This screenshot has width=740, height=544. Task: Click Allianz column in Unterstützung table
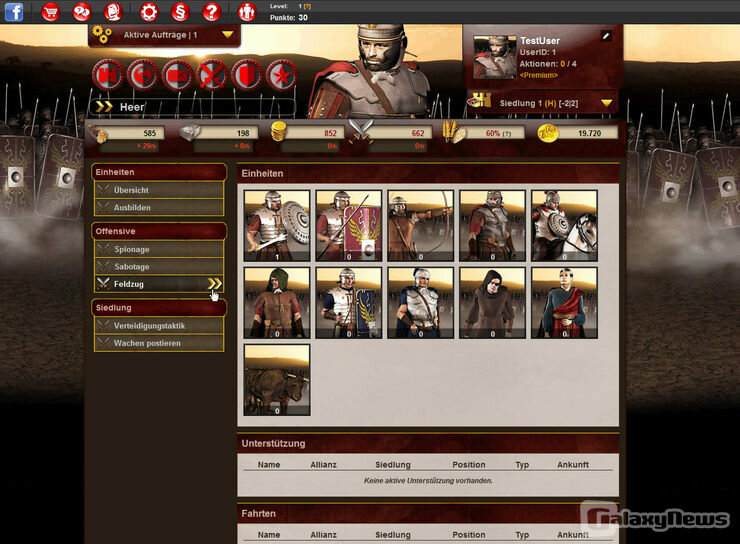point(323,465)
